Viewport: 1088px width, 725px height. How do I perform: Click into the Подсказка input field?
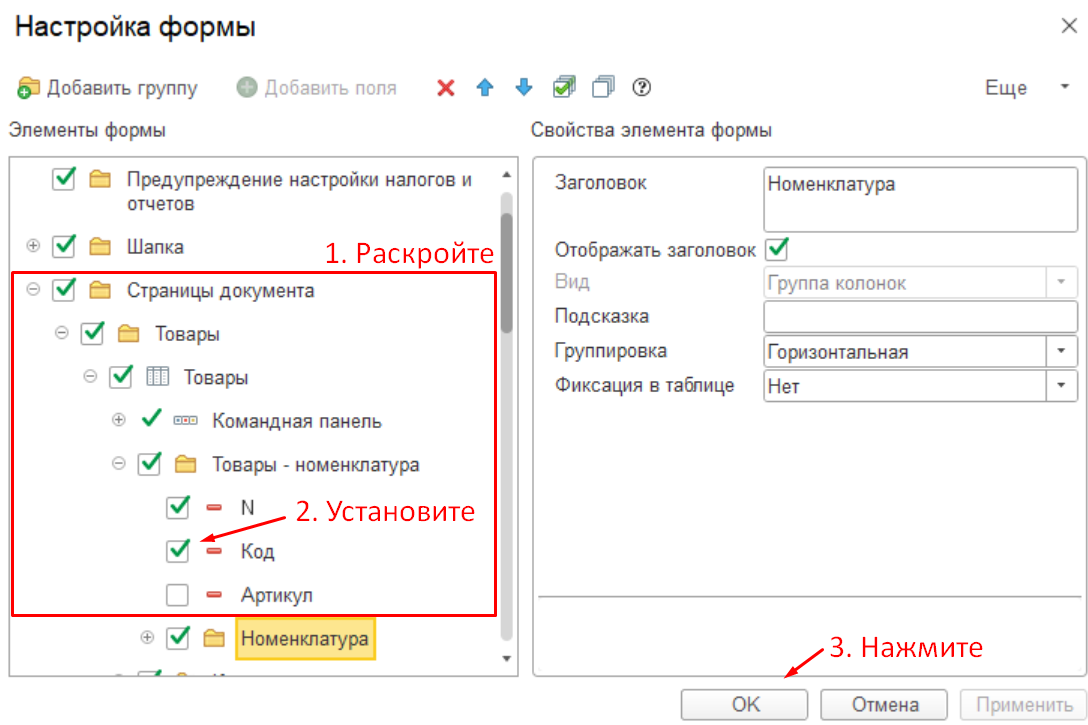[919, 317]
